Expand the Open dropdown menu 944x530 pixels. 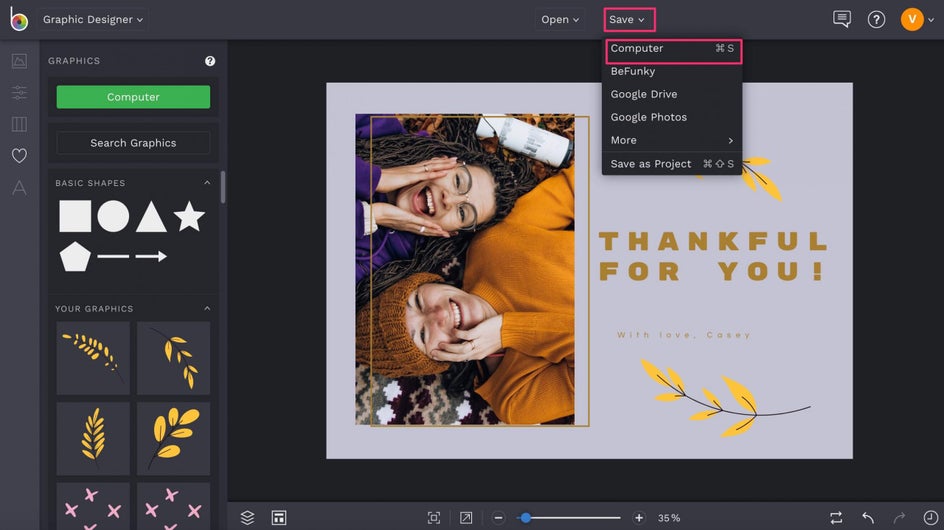click(x=560, y=19)
